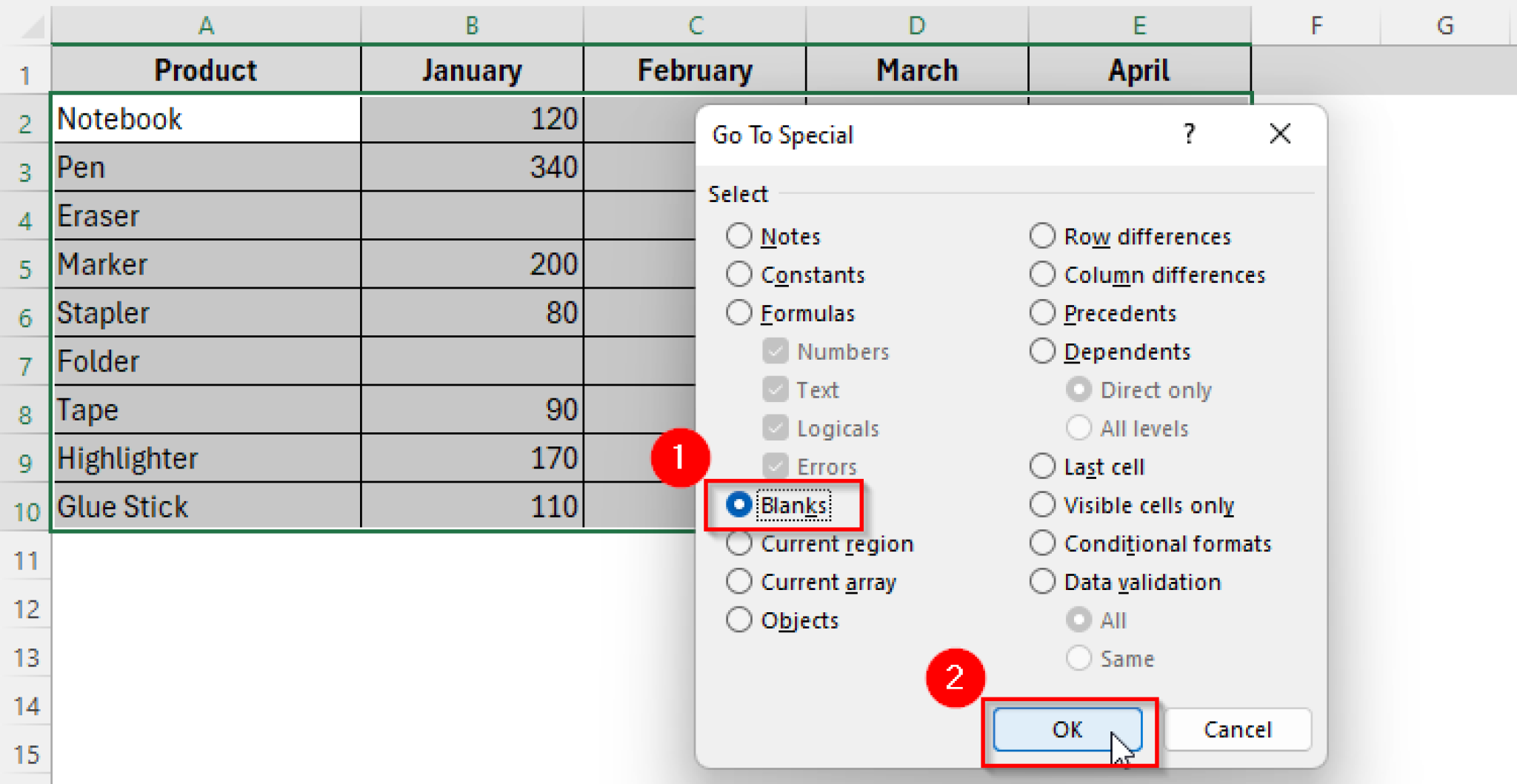This screenshot has width=1517, height=784.
Task: Select the Notes option
Action: (x=739, y=235)
